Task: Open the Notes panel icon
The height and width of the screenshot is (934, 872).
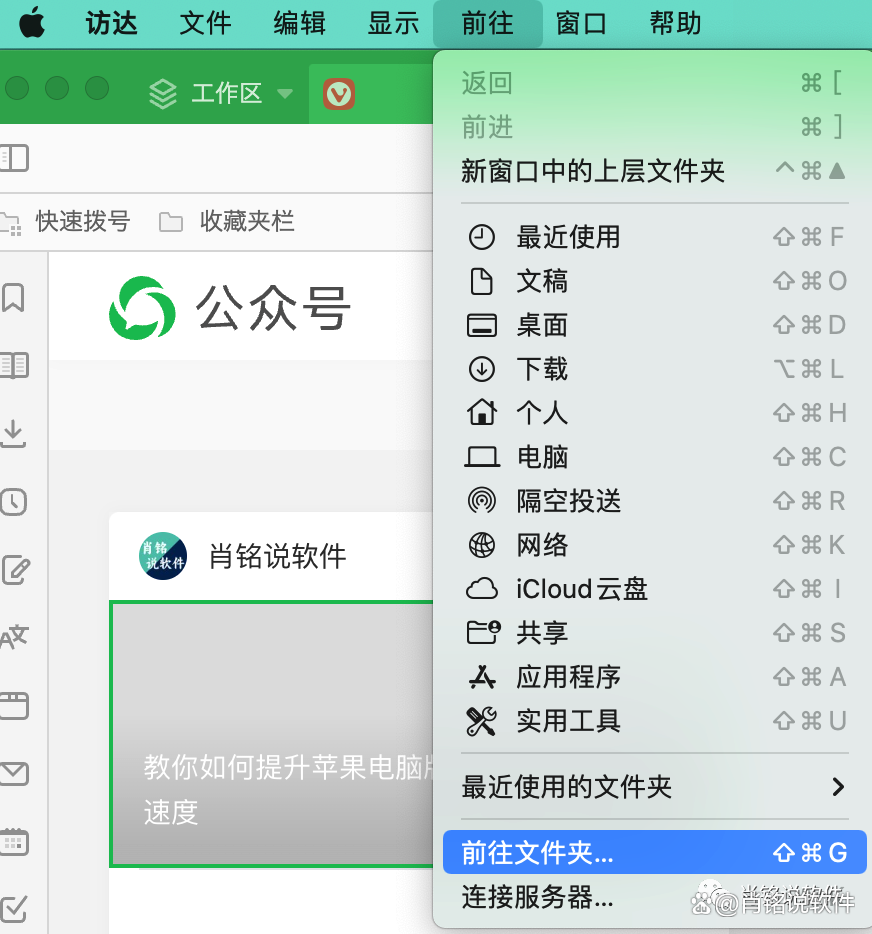Action: coord(13,570)
